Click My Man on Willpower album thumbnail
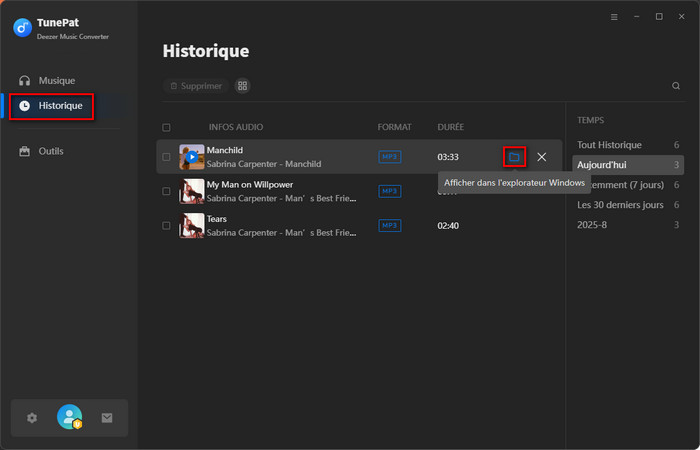The width and height of the screenshot is (700, 450). (x=192, y=191)
